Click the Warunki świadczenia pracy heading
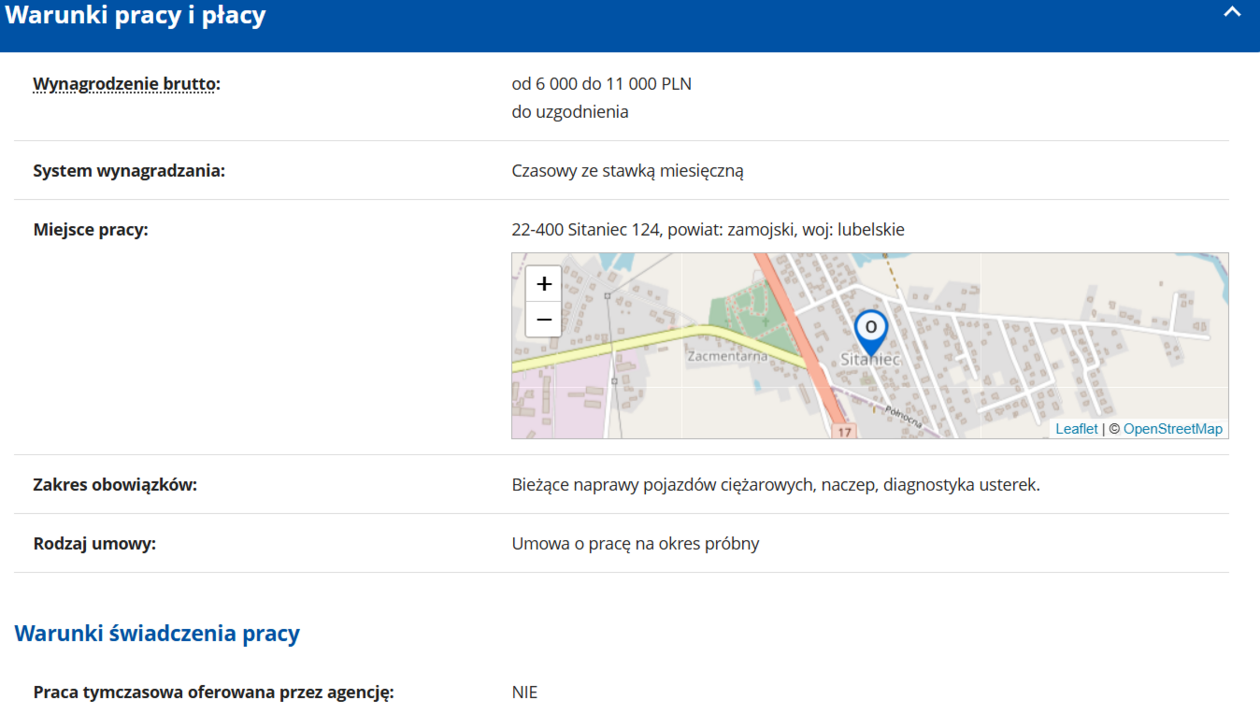1260x714 pixels. pos(157,634)
